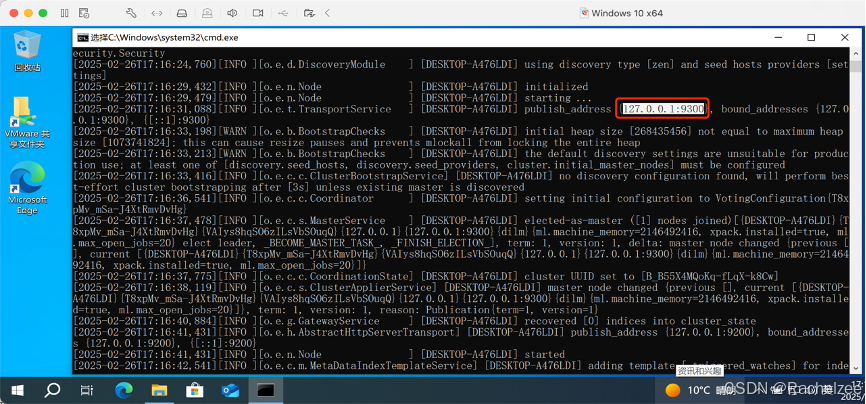This screenshot has width=866, height=404.
Task: Click the CD/DVD drive icon
Action: point(208,13)
